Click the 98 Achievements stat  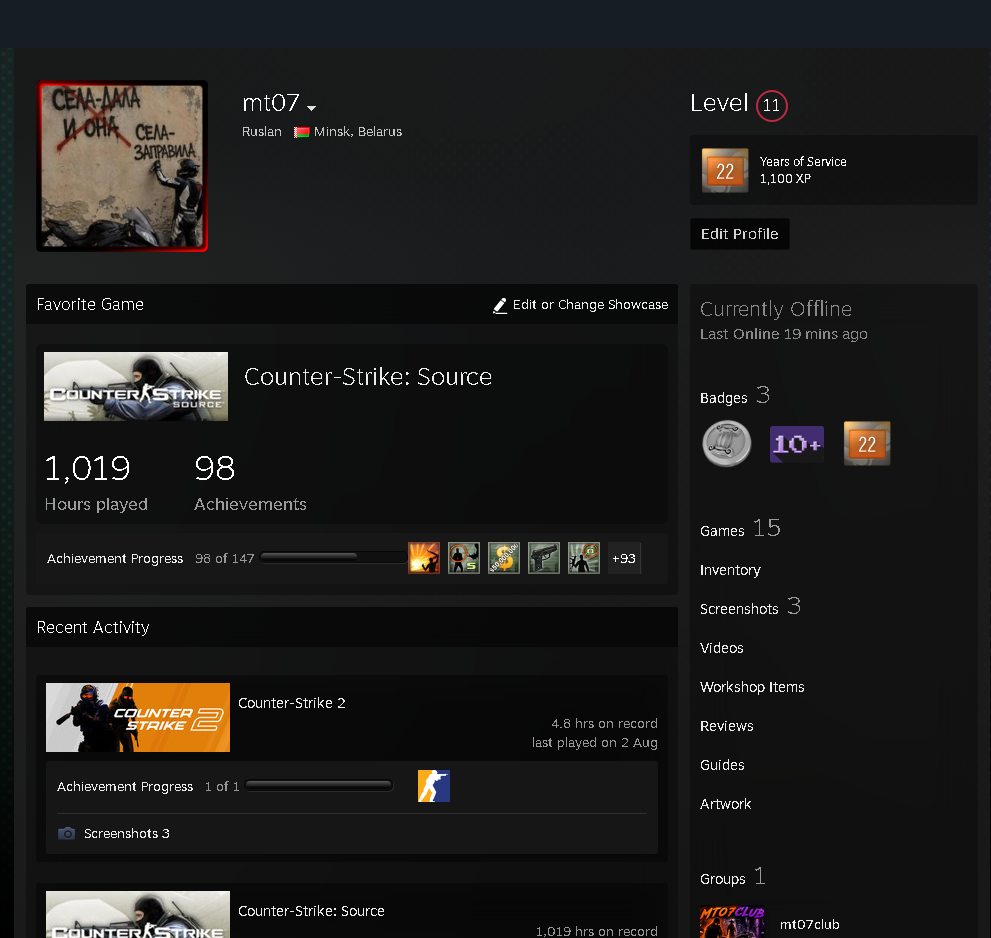[250, 482]
